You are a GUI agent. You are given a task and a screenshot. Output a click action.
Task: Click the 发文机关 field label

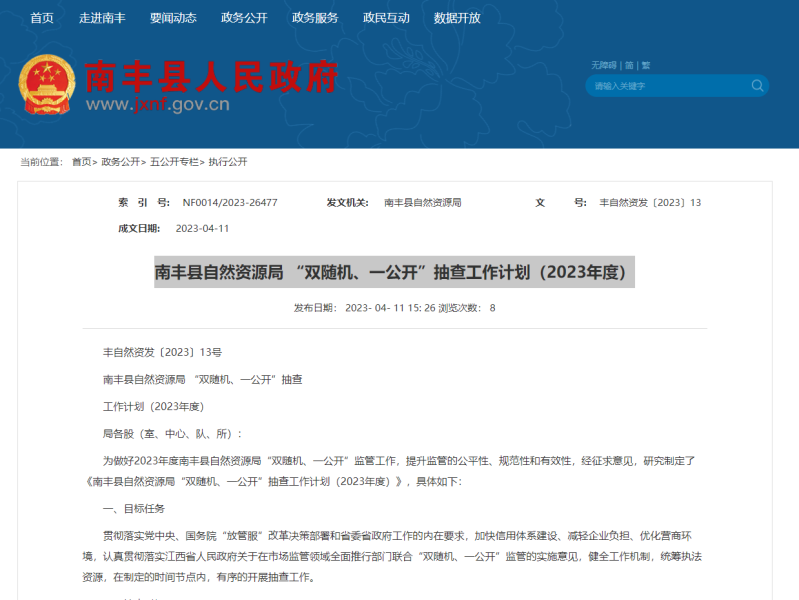pos(348,203)
